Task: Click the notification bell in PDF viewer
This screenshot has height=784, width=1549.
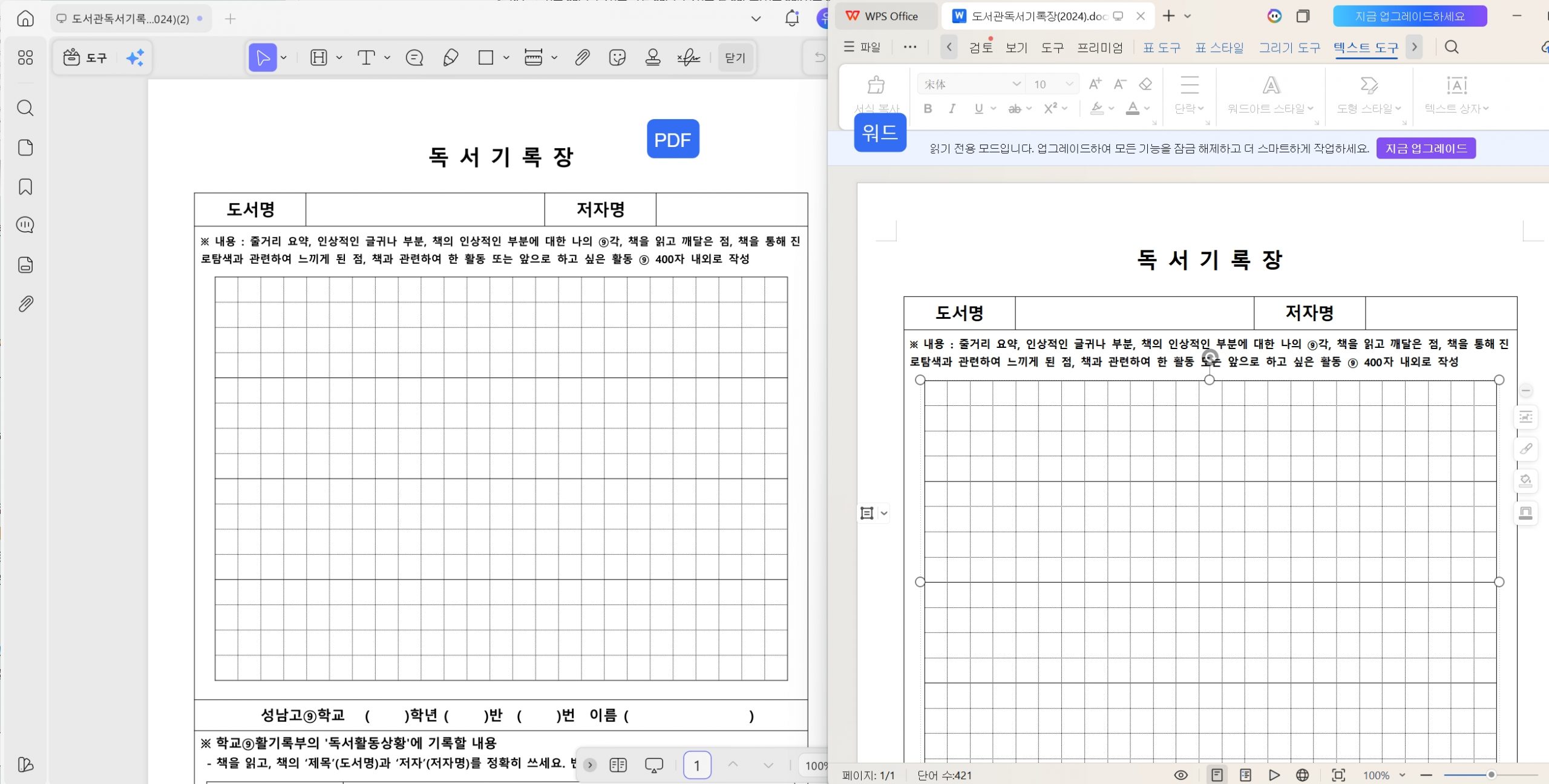Action: (x=792, y=18)
